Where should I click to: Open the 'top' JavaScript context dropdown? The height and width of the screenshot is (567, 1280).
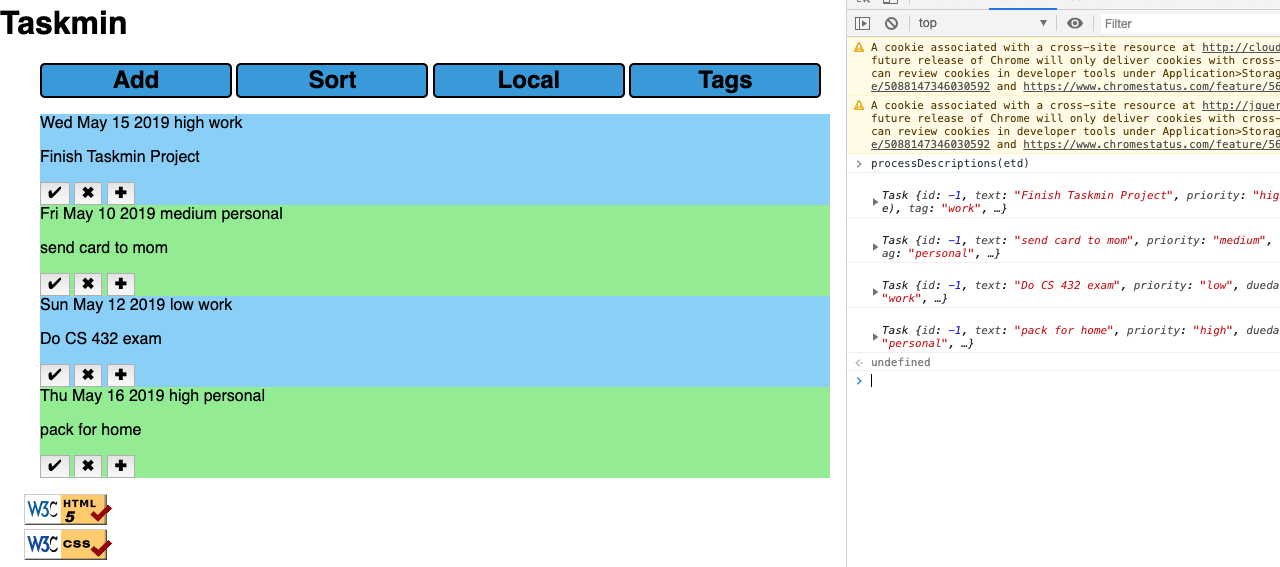(x=982, y=23)
